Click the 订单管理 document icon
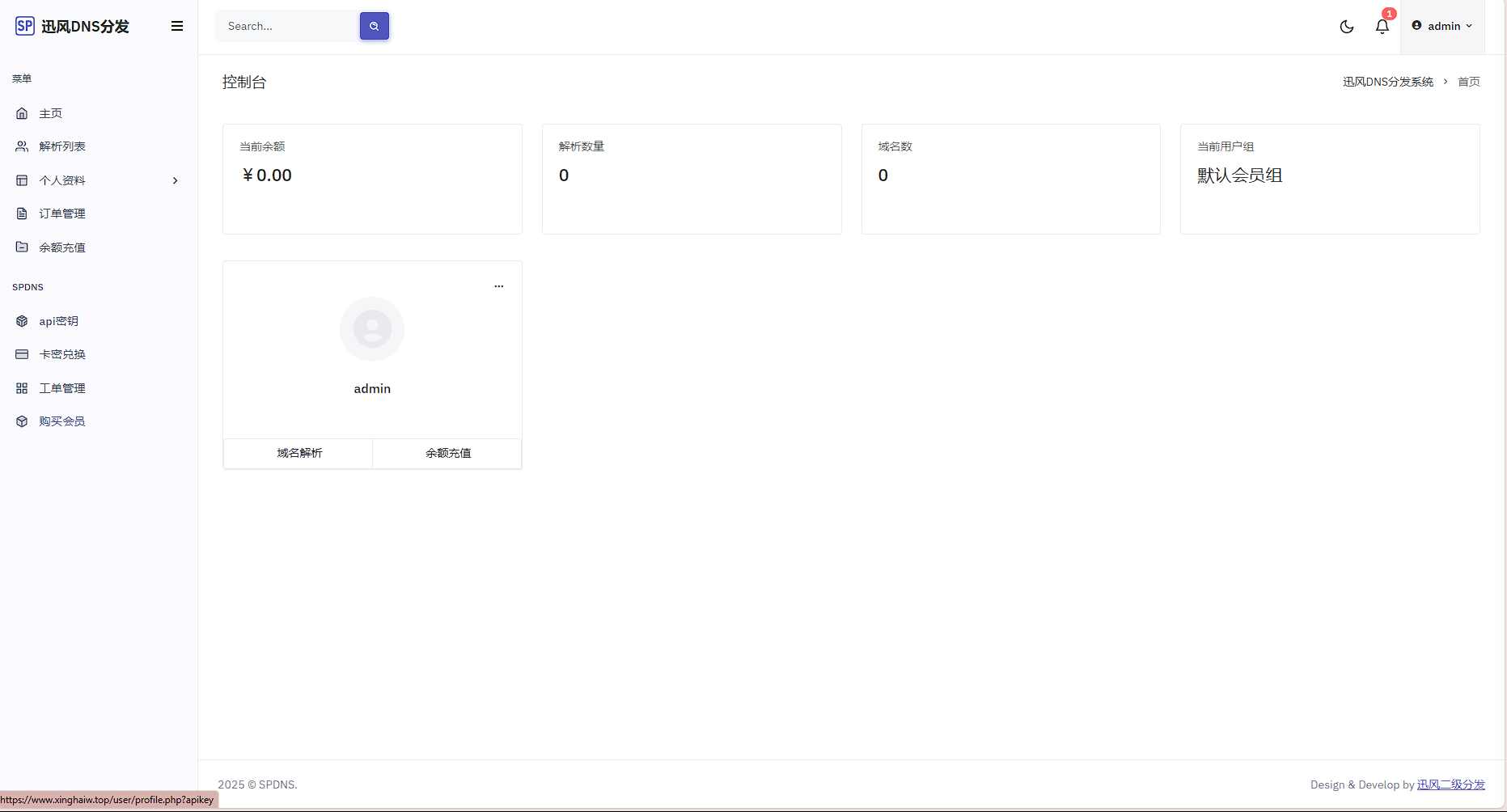 (22, 214)
